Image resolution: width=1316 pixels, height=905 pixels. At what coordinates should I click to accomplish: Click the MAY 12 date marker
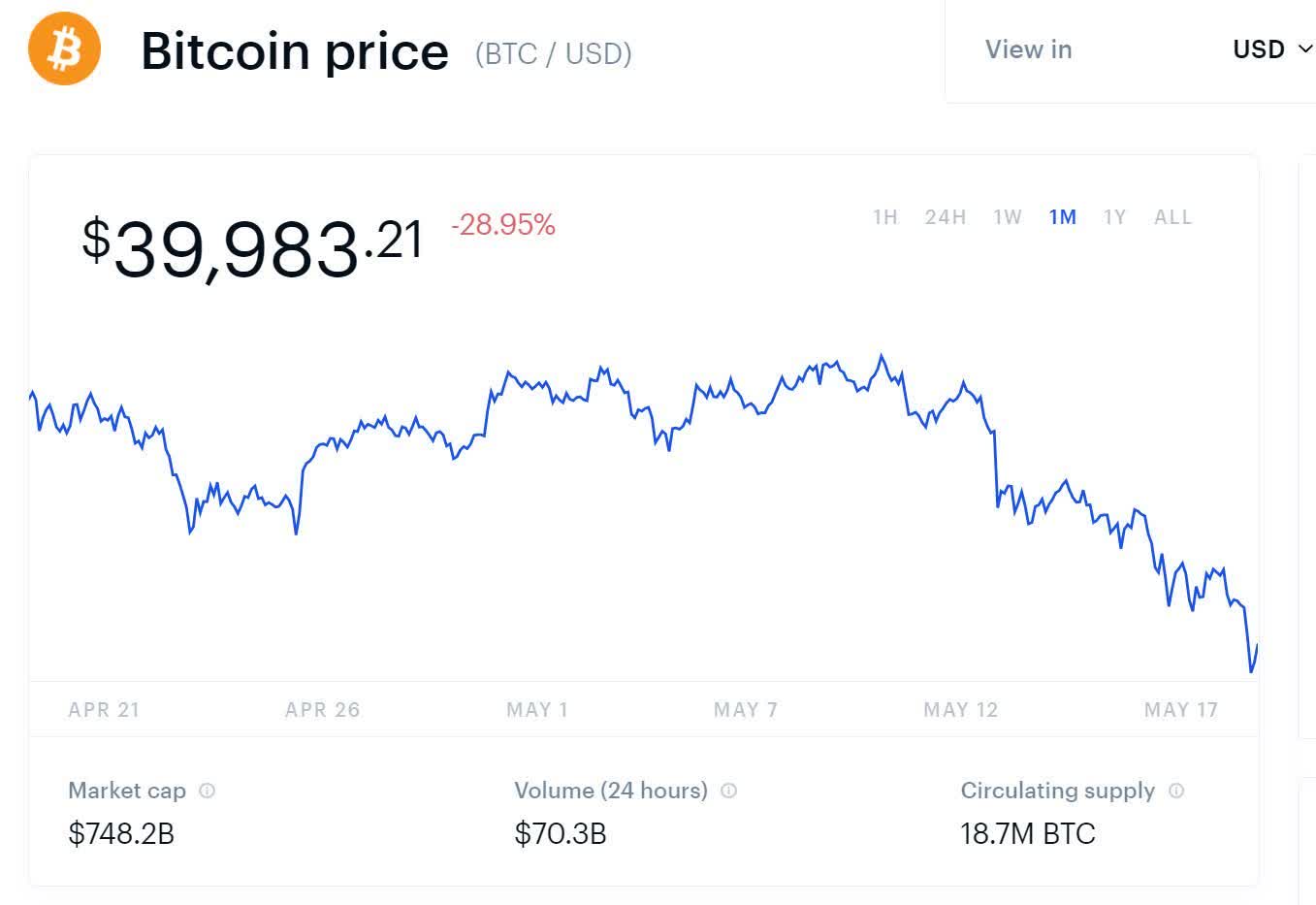click(x=961, y=710)
